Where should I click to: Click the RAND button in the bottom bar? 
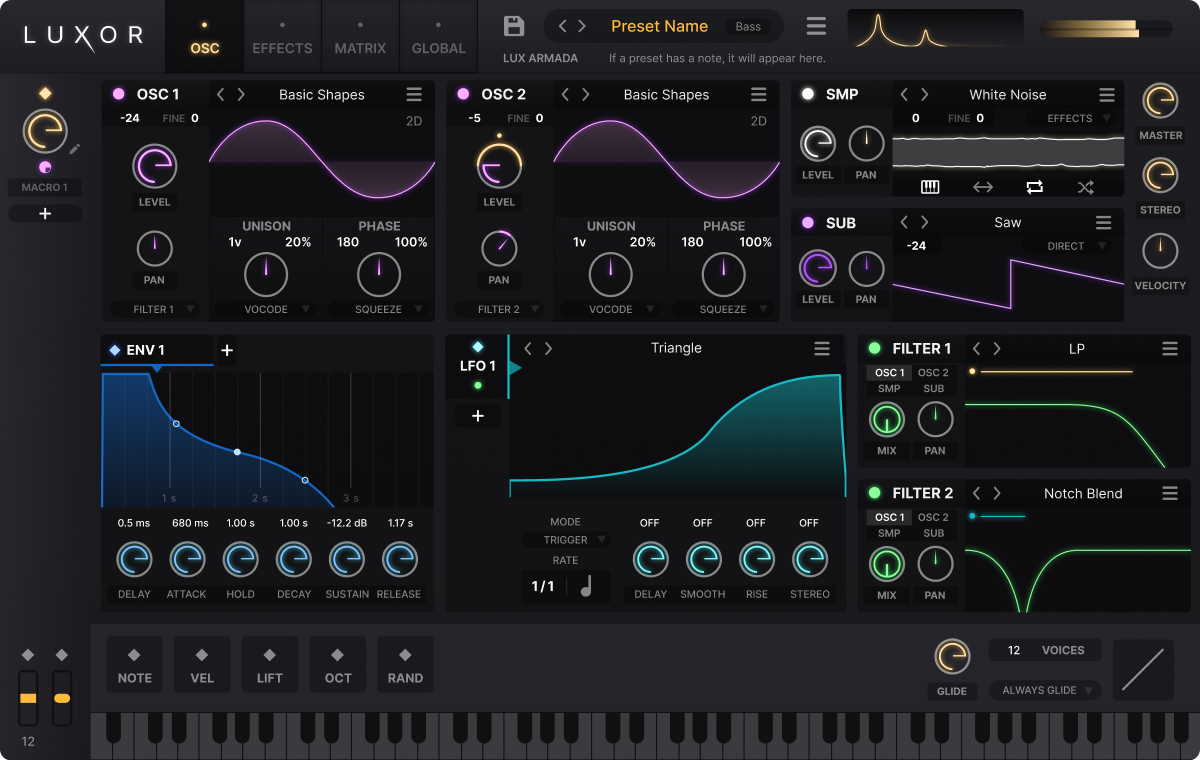pos(405,664)
